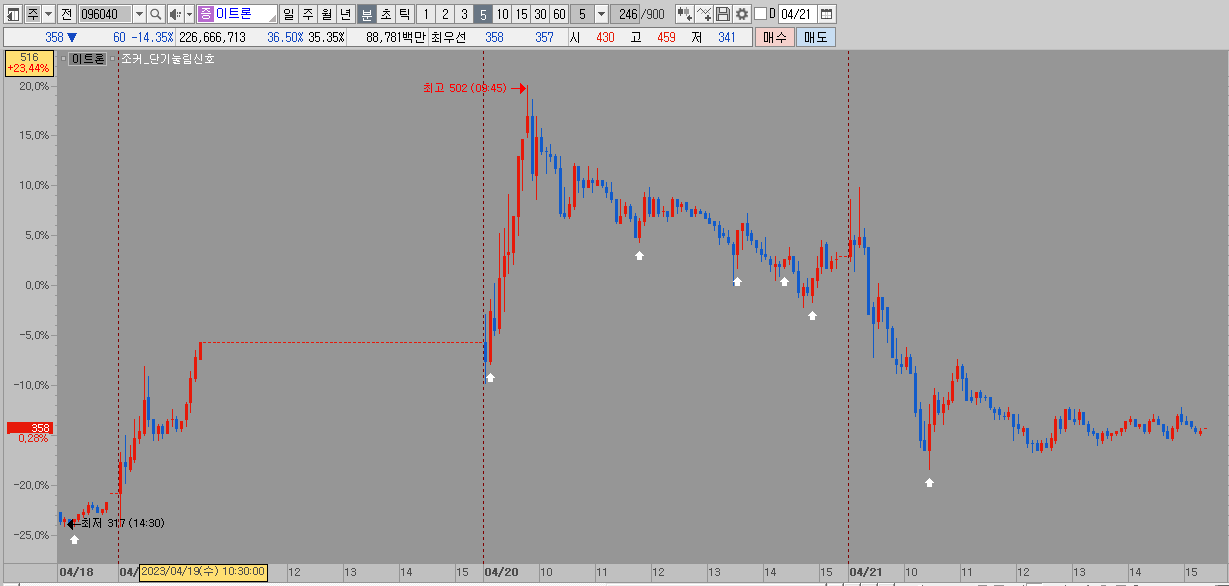Image resolution: width=1229 pixels, height=586 pixels.
Task: Click the 전 button
Action: pyautogui.click(x=67, y=14)
